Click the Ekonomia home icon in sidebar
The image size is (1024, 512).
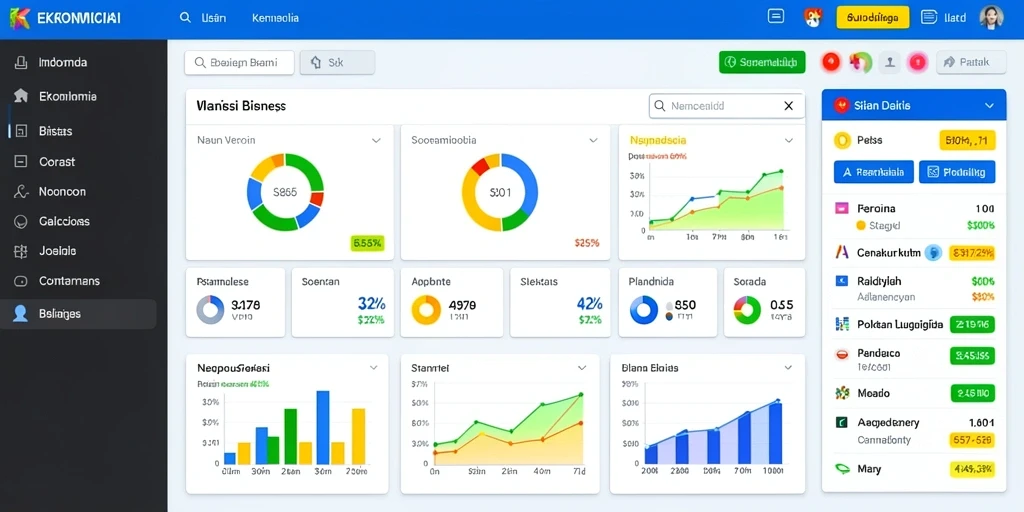coord(21,96)
